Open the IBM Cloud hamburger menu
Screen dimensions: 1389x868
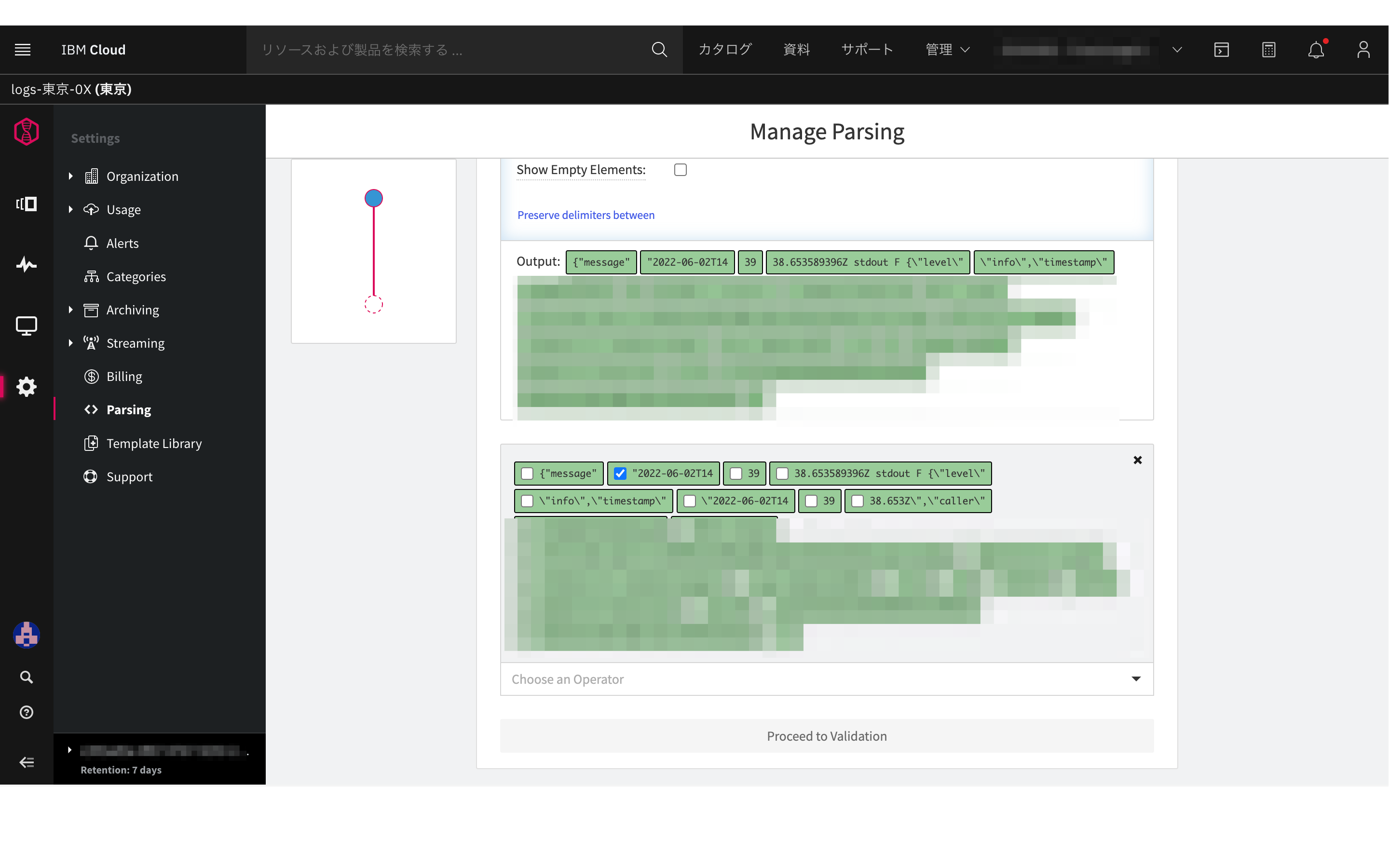coord(22,50)
